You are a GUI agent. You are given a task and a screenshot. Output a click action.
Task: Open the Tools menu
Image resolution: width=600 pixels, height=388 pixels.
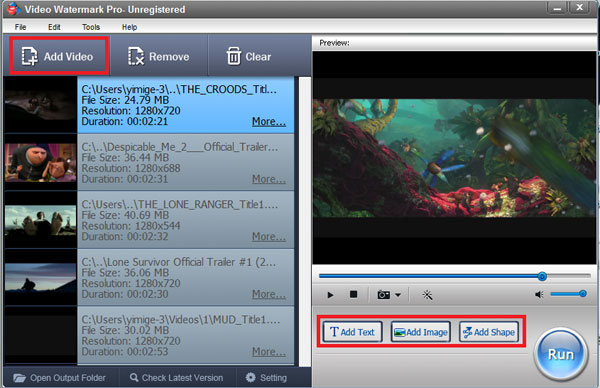[x=91, y=27]
